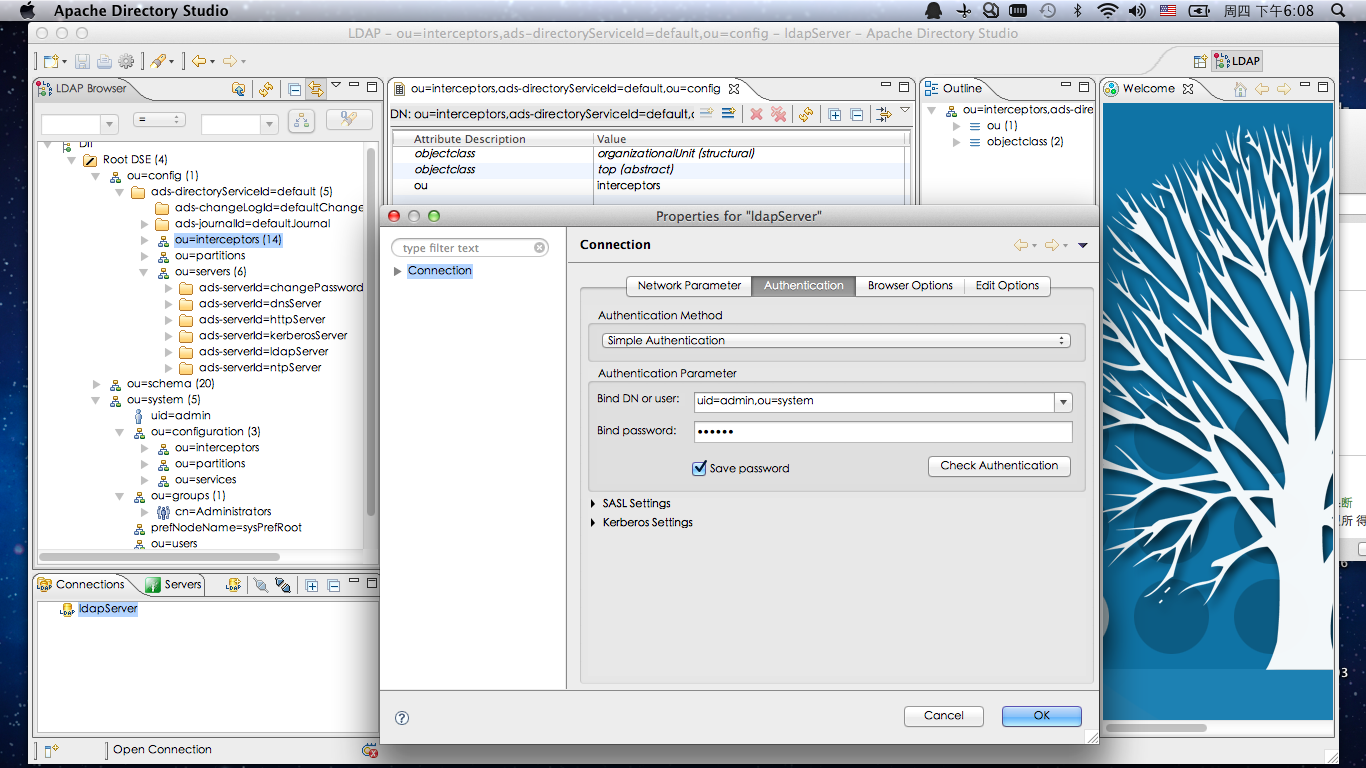Click Link with Editor in LDAP Browser
Image resolution: width=1366 pixels, height=768 pixels.
click(316, 89)
